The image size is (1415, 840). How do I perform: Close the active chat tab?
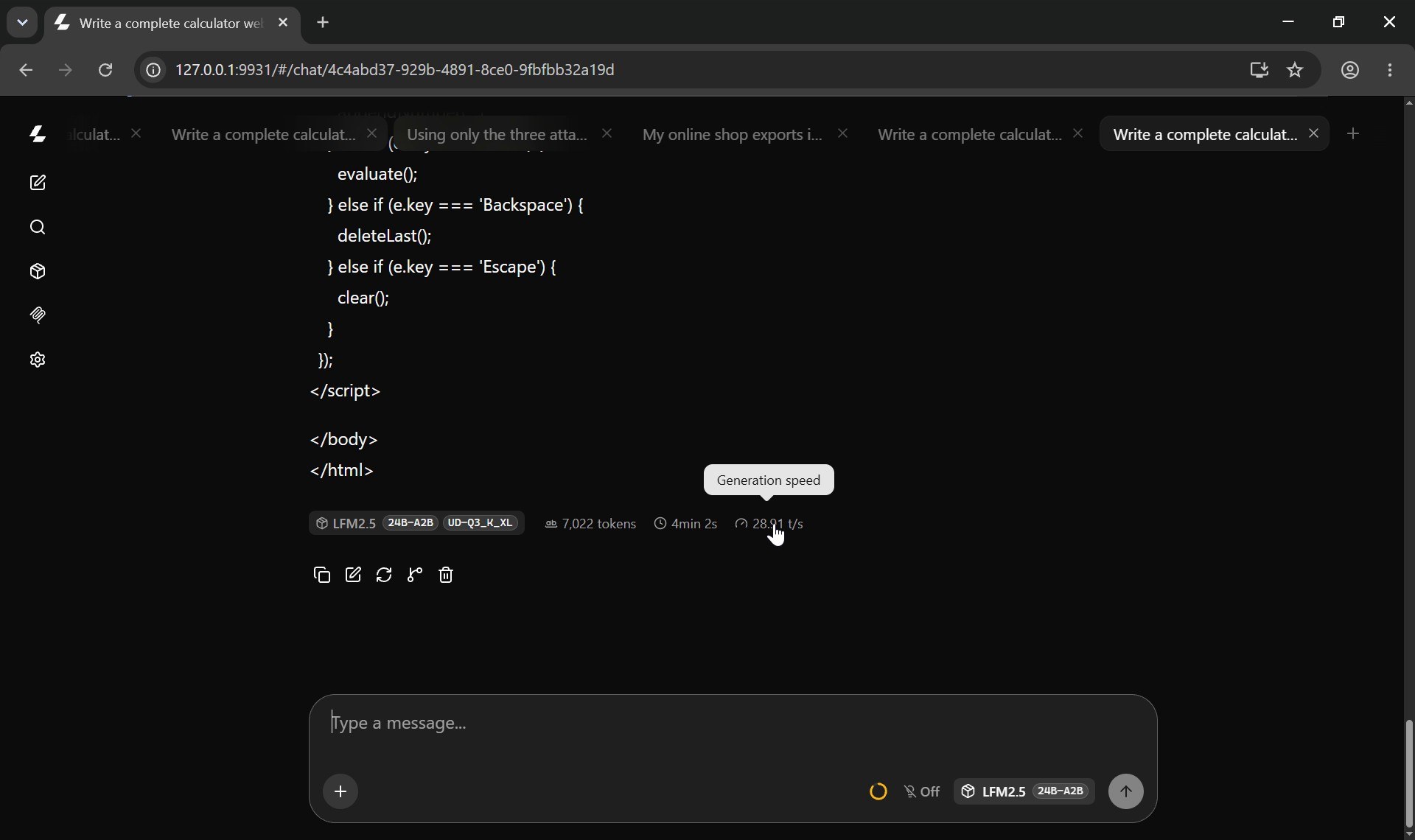[1313, 133]
